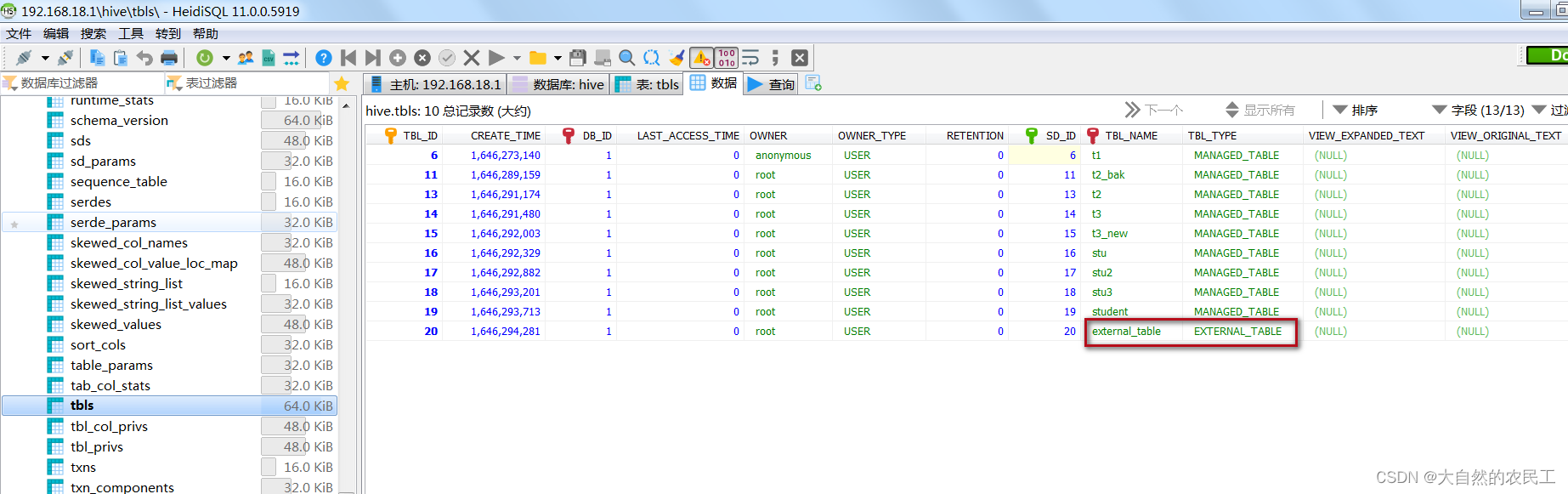Open the user manager icon
1568x494 pixels.
pyautogui.click(x=246, y=58)
